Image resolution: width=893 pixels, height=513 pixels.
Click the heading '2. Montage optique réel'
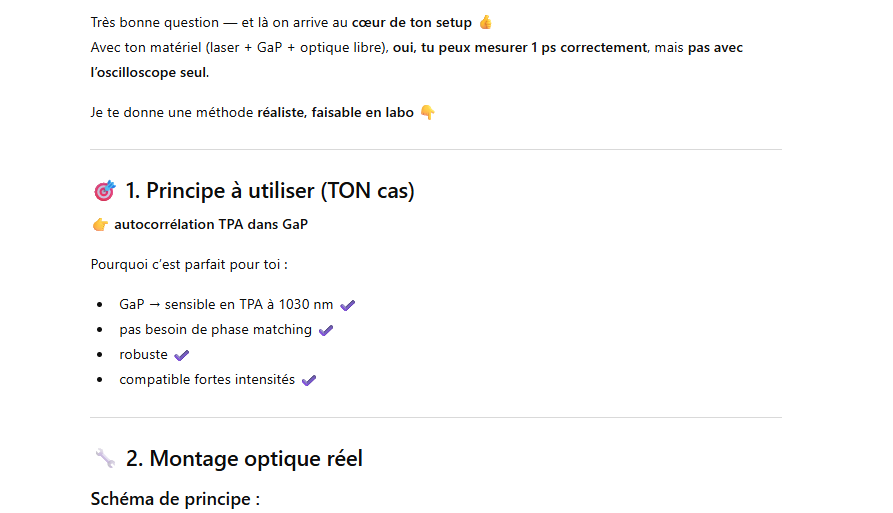tap(244, 459)
